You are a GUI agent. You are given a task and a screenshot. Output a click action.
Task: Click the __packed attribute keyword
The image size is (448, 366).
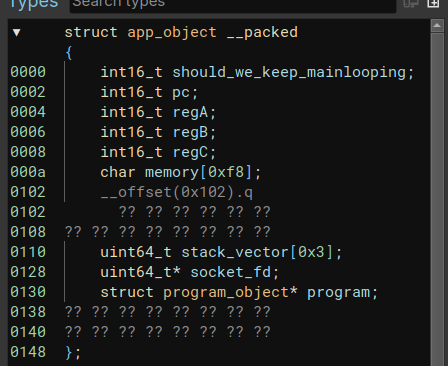[x=262, y=33]
